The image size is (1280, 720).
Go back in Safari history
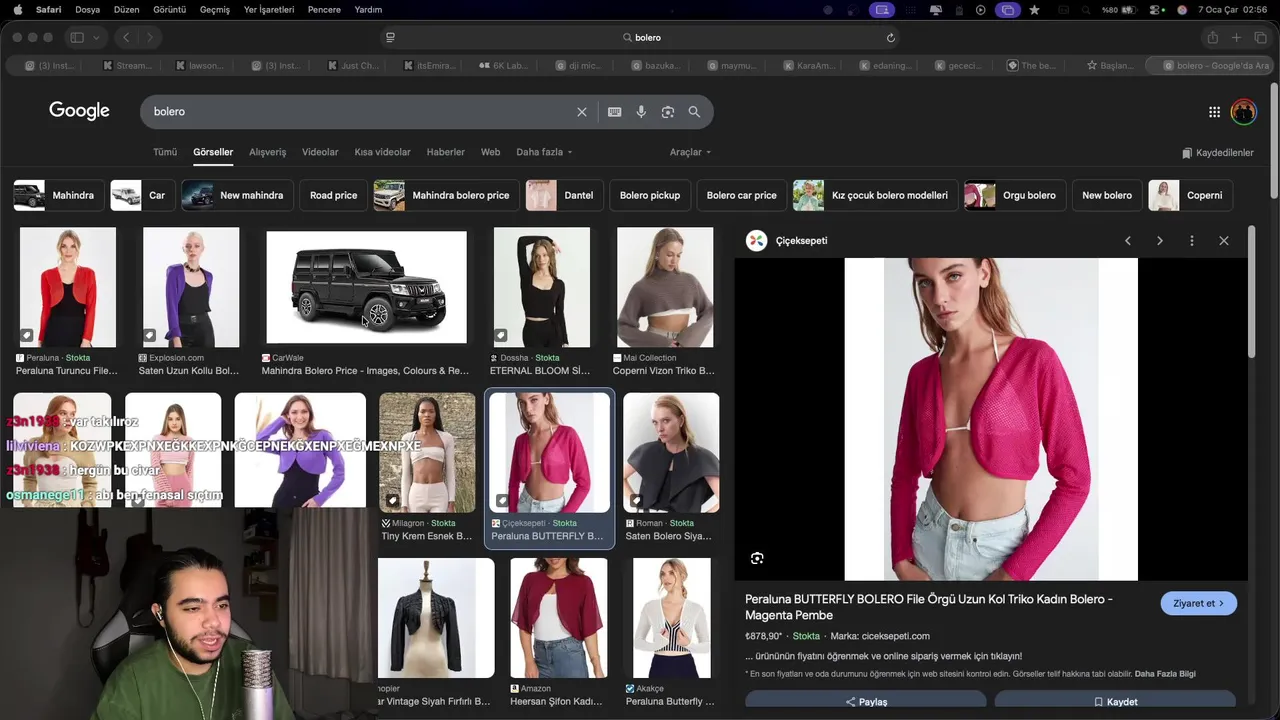point(126,38)
